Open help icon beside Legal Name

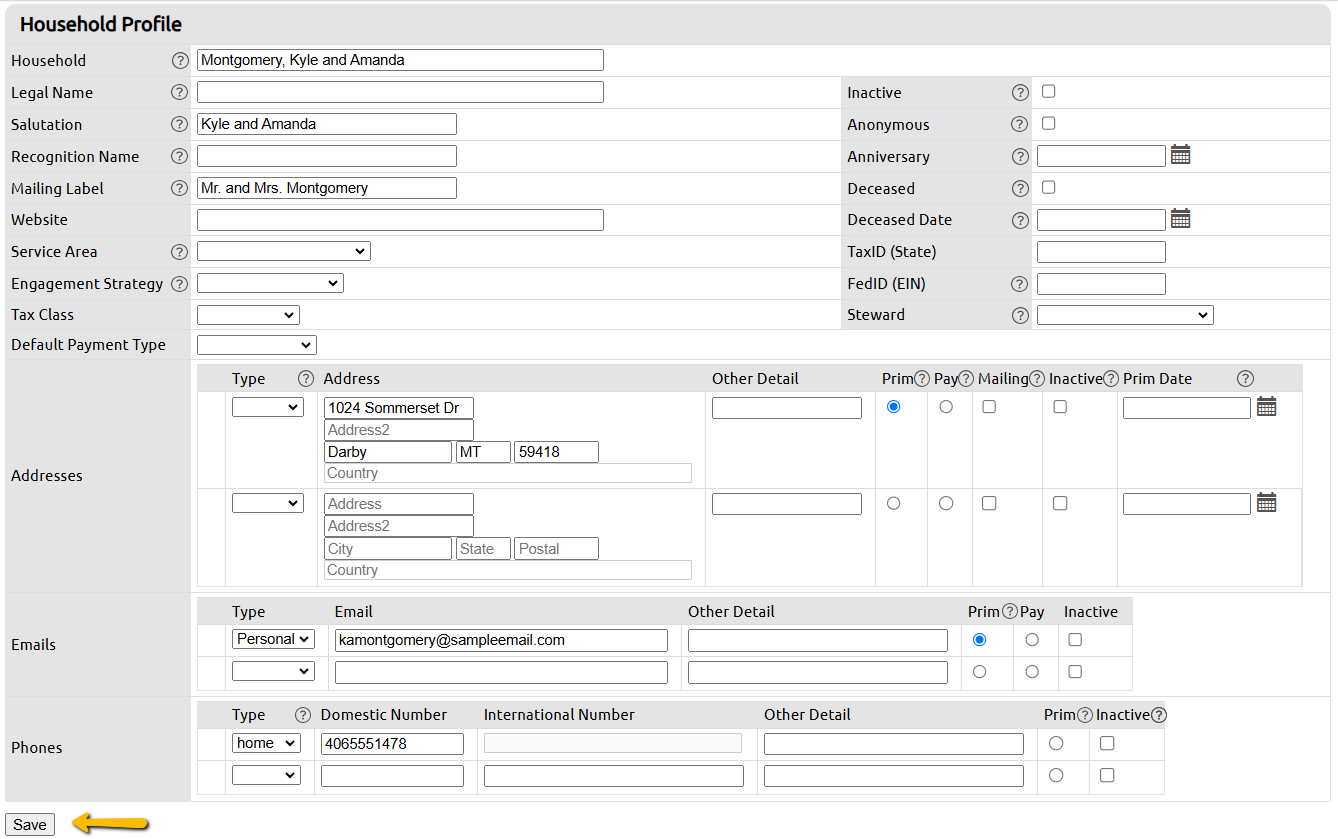click(x=180, y=92)
